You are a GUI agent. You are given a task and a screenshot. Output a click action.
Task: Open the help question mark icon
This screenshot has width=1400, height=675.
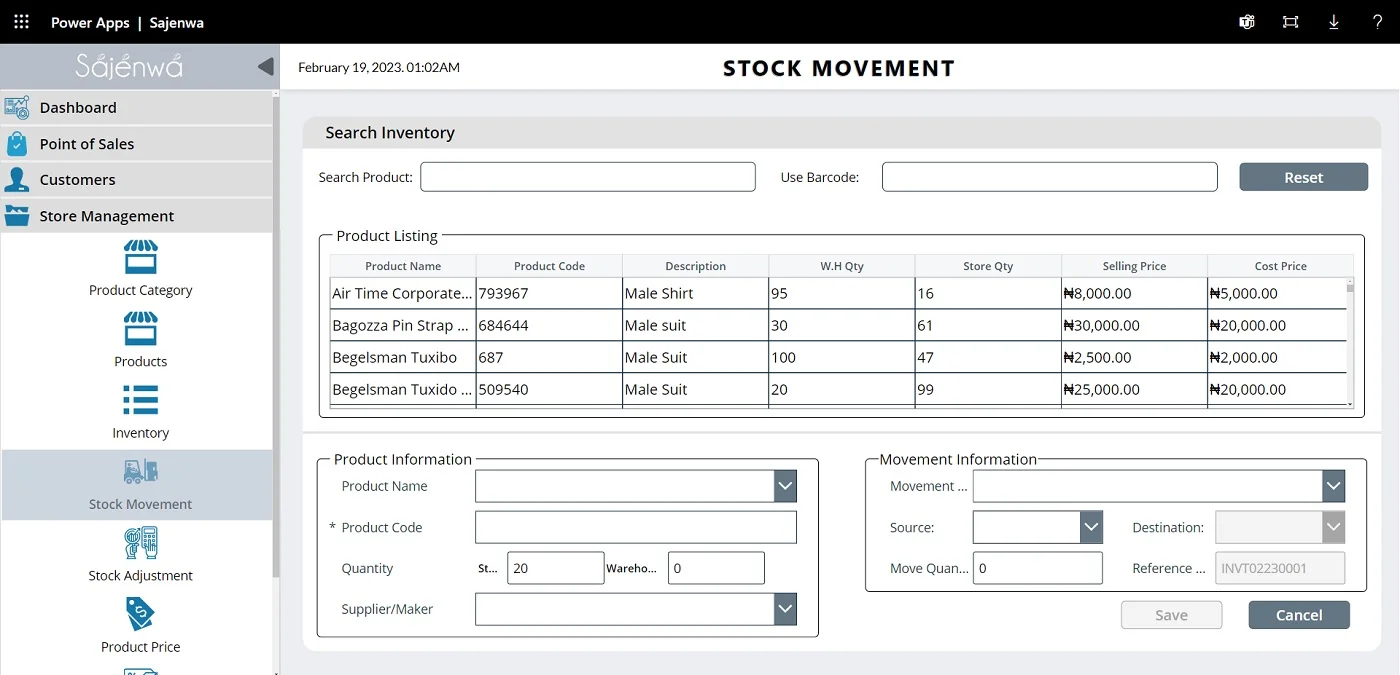[x=1377, y=22]
